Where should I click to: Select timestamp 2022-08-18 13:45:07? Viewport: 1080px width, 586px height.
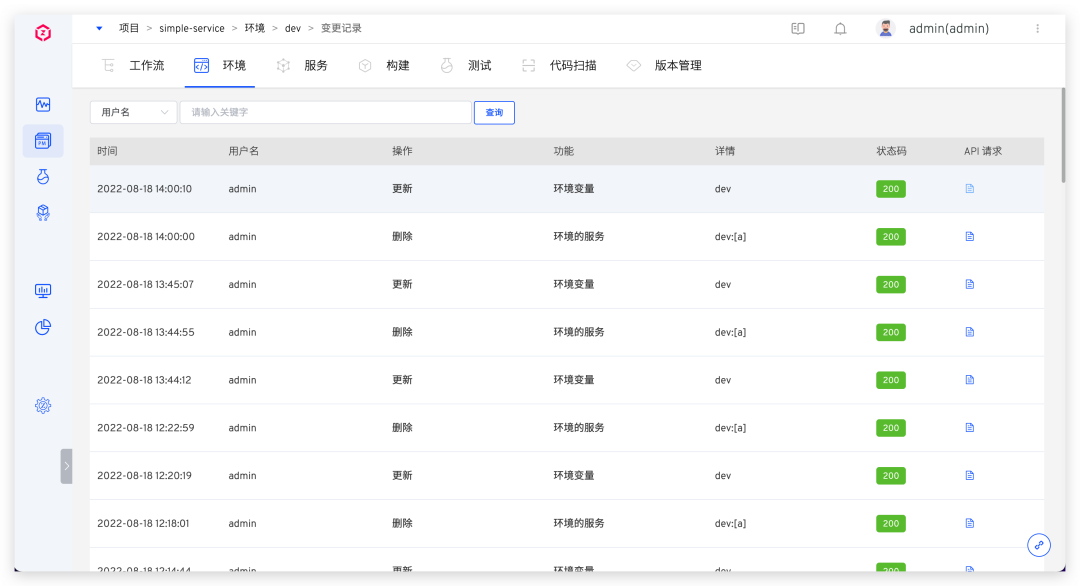pos(145,284)
